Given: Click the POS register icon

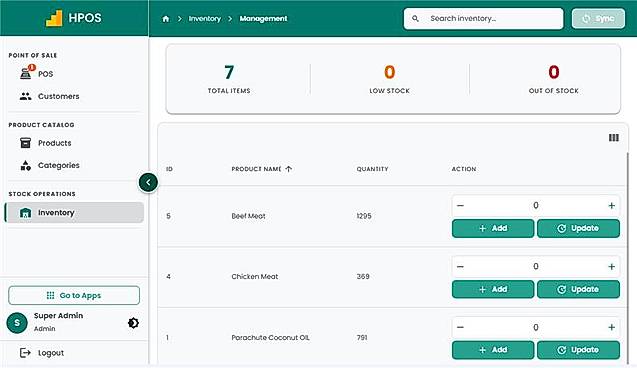Looking at the screenshot, I should (26, 74).
